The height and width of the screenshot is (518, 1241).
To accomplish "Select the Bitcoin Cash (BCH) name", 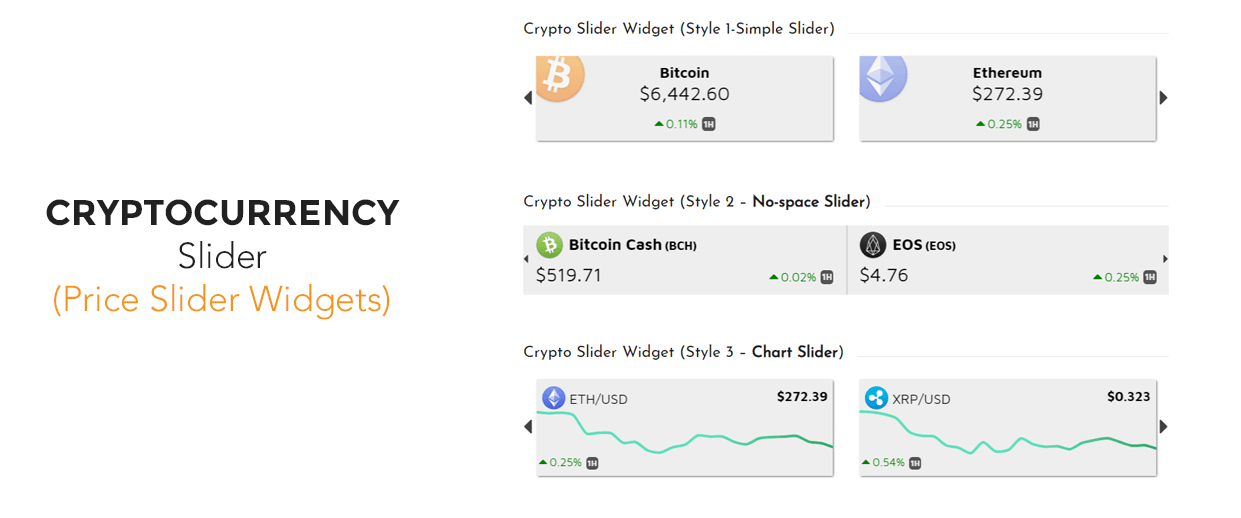I will pyautogui.click(x=633, y=245).
